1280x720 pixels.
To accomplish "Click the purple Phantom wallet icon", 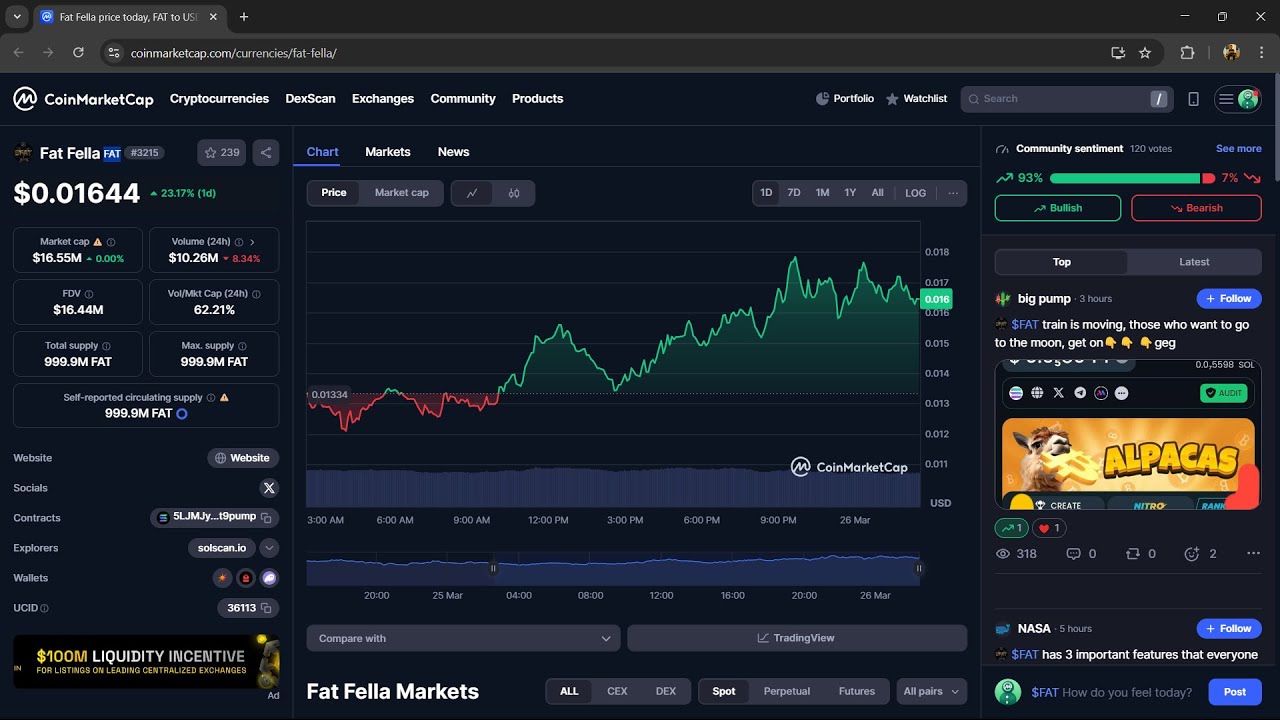I will click(269, 578).
